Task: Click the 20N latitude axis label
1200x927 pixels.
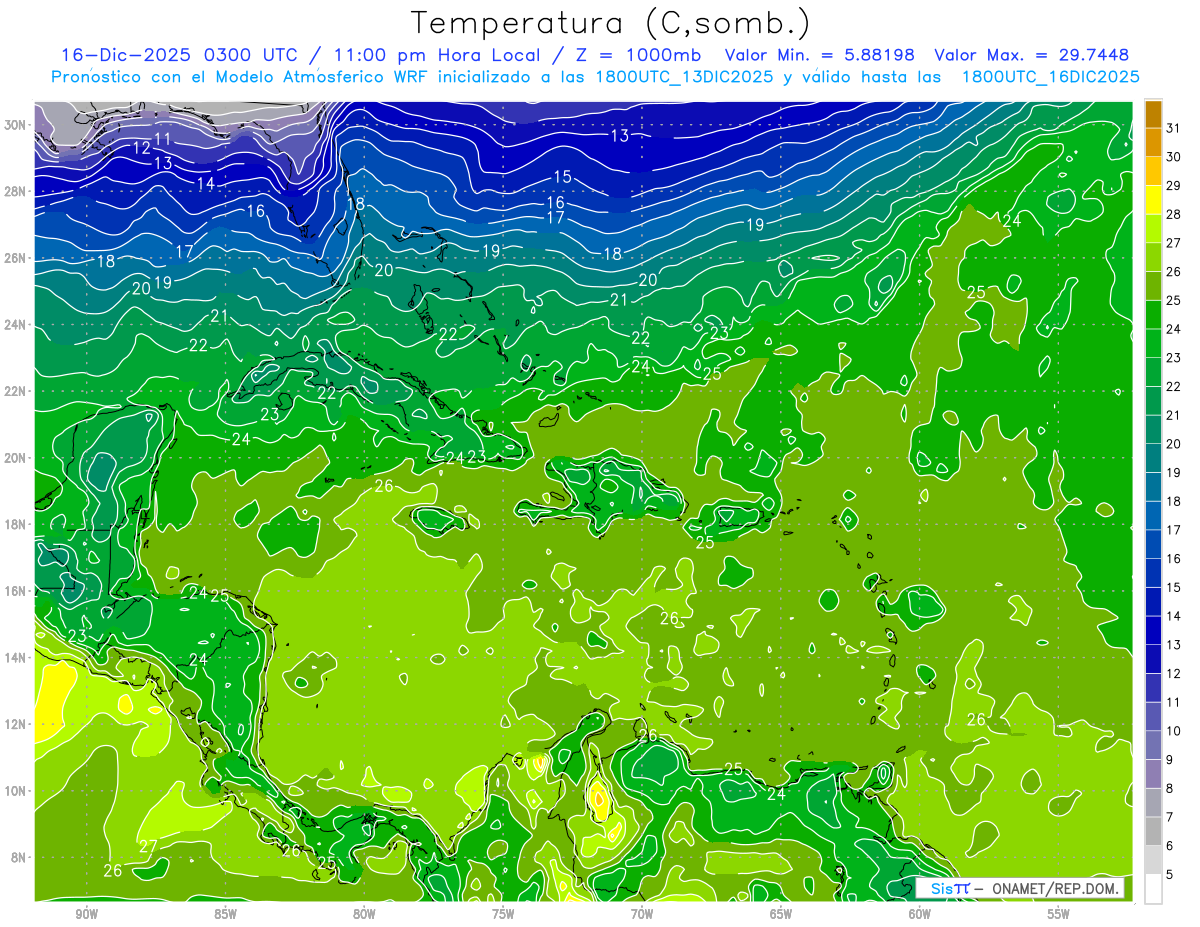Action: pyautogui.click(x=17, y=458)
